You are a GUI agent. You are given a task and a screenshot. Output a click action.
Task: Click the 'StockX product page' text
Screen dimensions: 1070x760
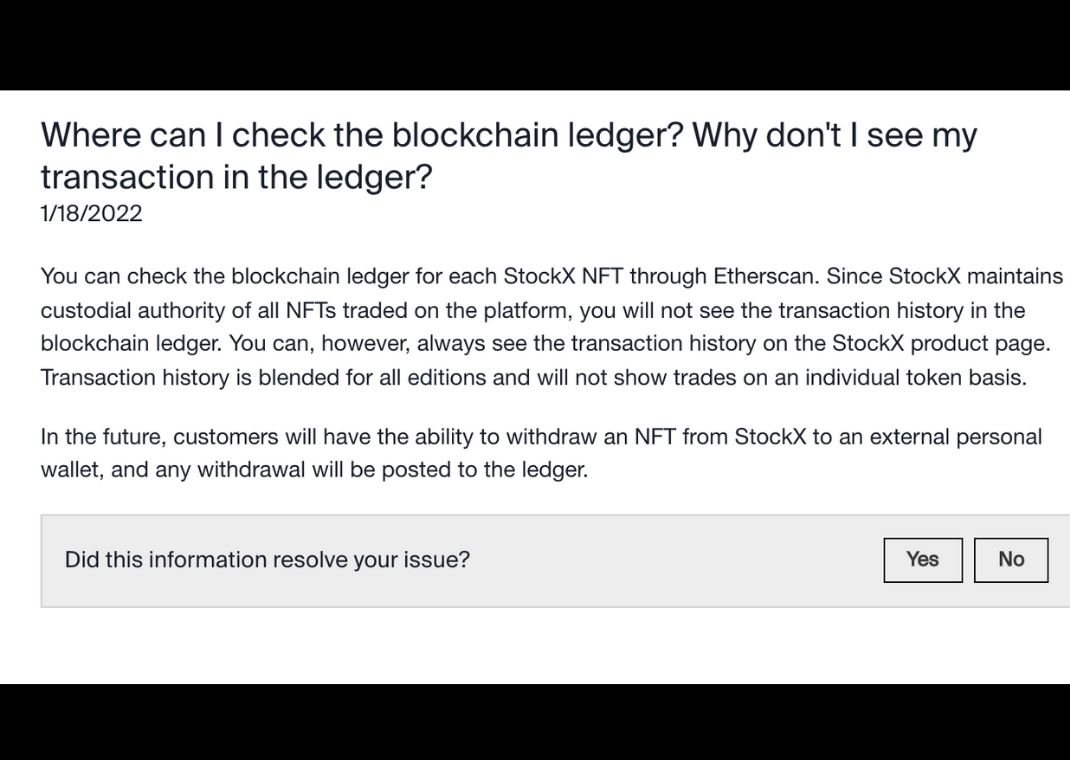(x=938, y=343)
